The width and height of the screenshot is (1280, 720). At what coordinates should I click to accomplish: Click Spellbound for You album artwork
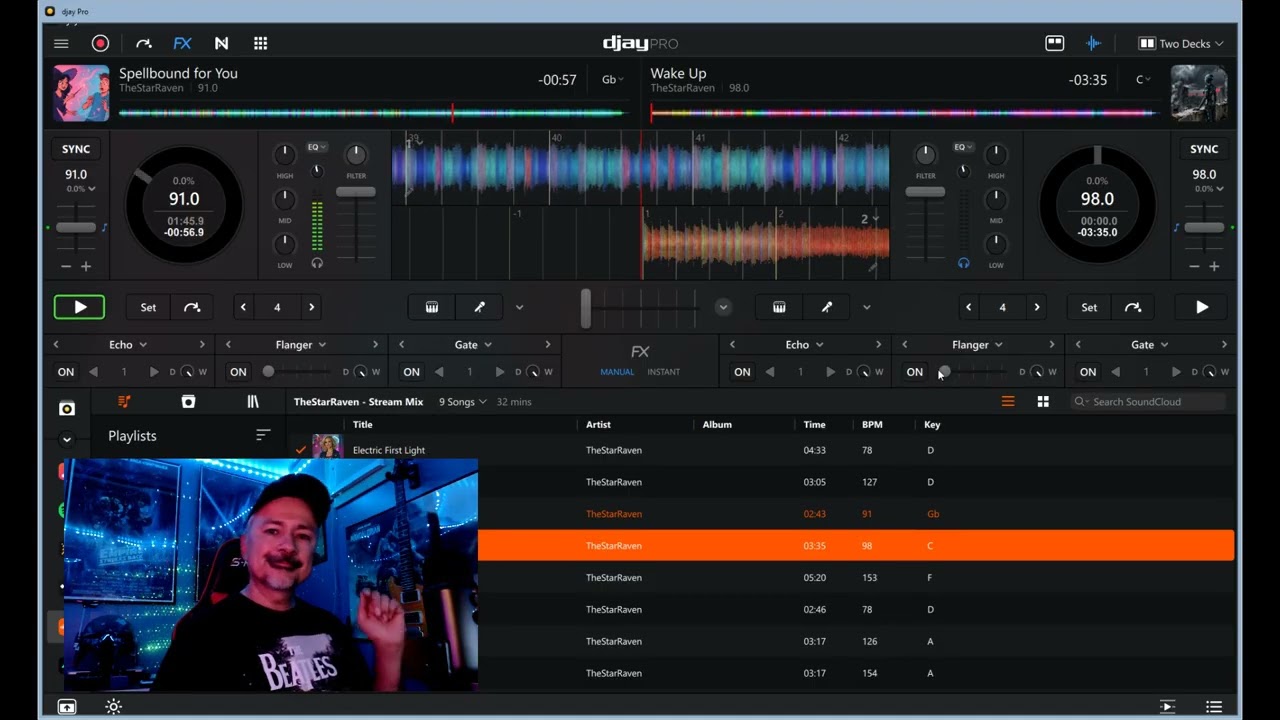pos(81,93)
